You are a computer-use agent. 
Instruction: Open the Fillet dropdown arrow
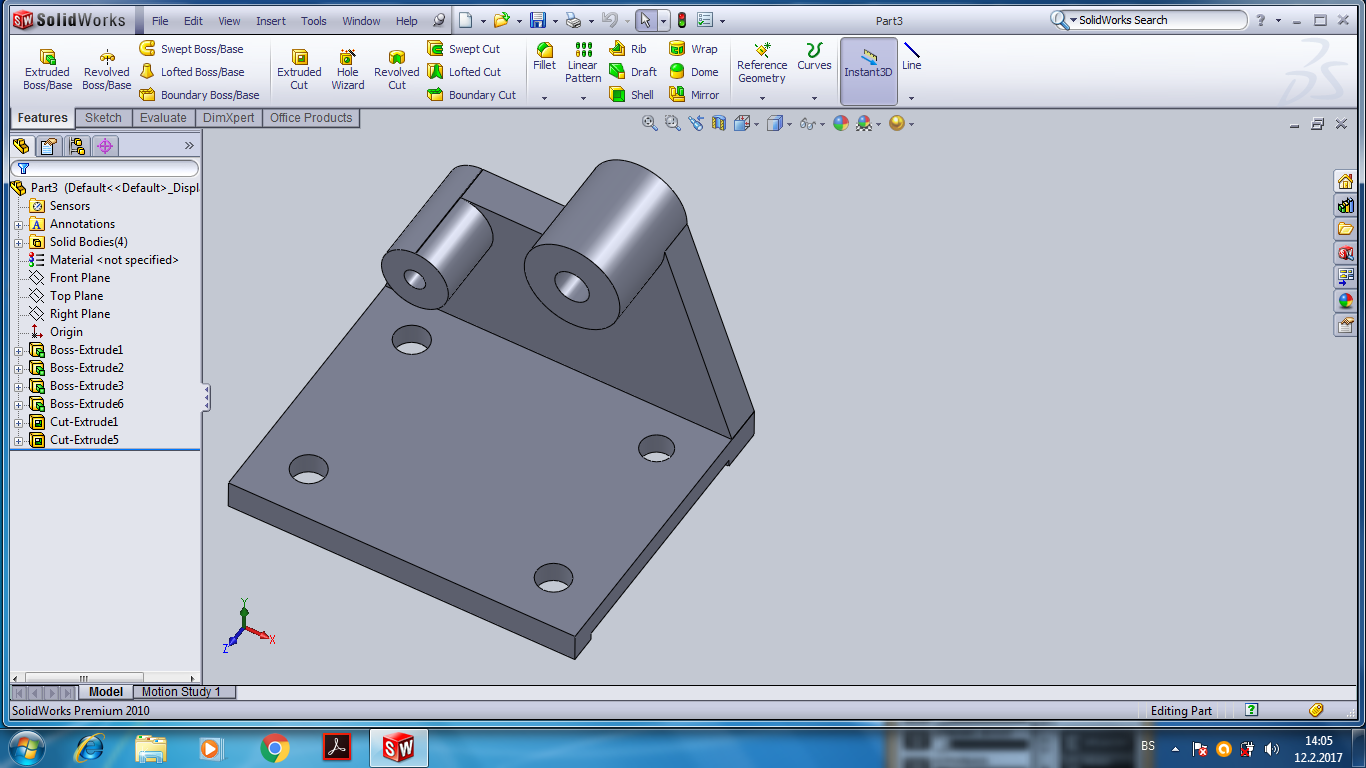click(544, 98)
